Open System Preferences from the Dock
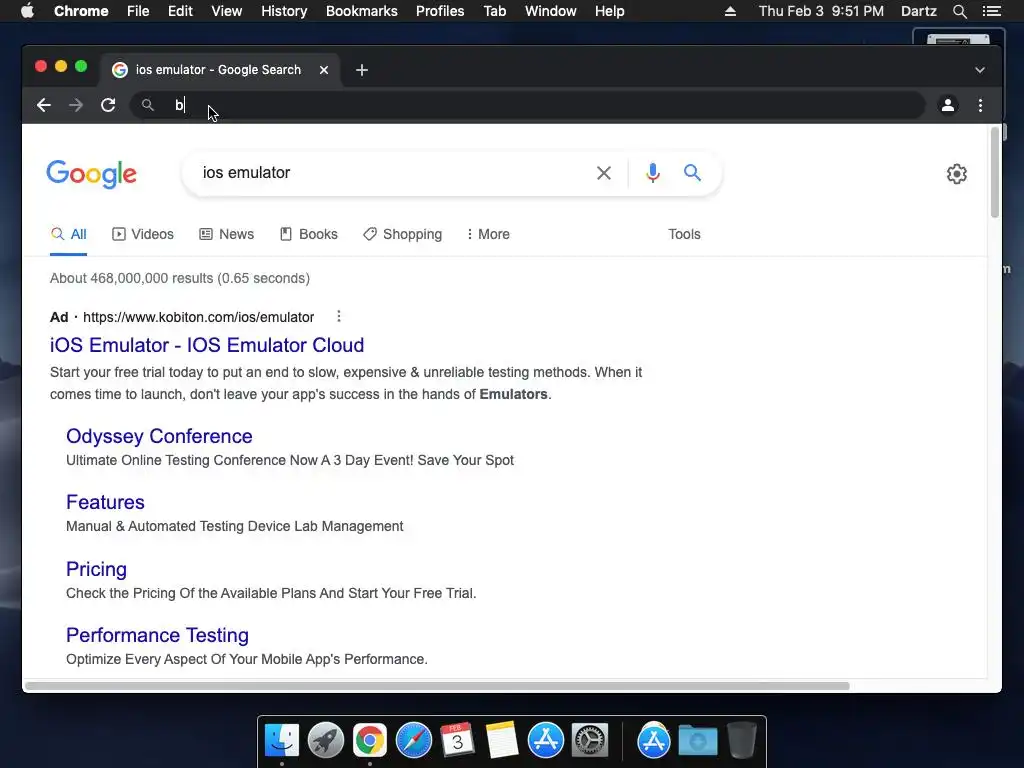The image size is (1024, 768). 590,741
